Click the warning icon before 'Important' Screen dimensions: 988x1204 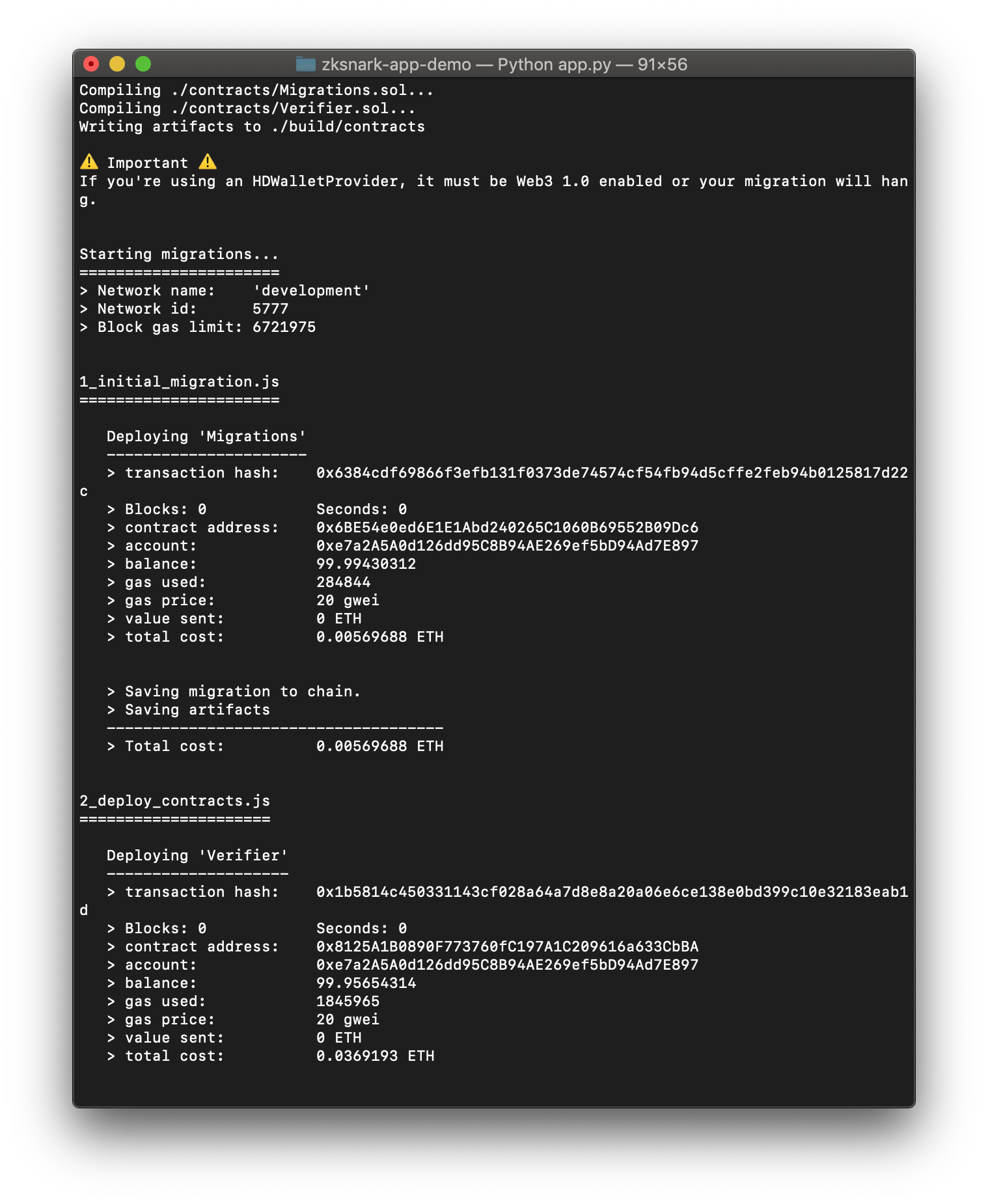coord(89,162)
